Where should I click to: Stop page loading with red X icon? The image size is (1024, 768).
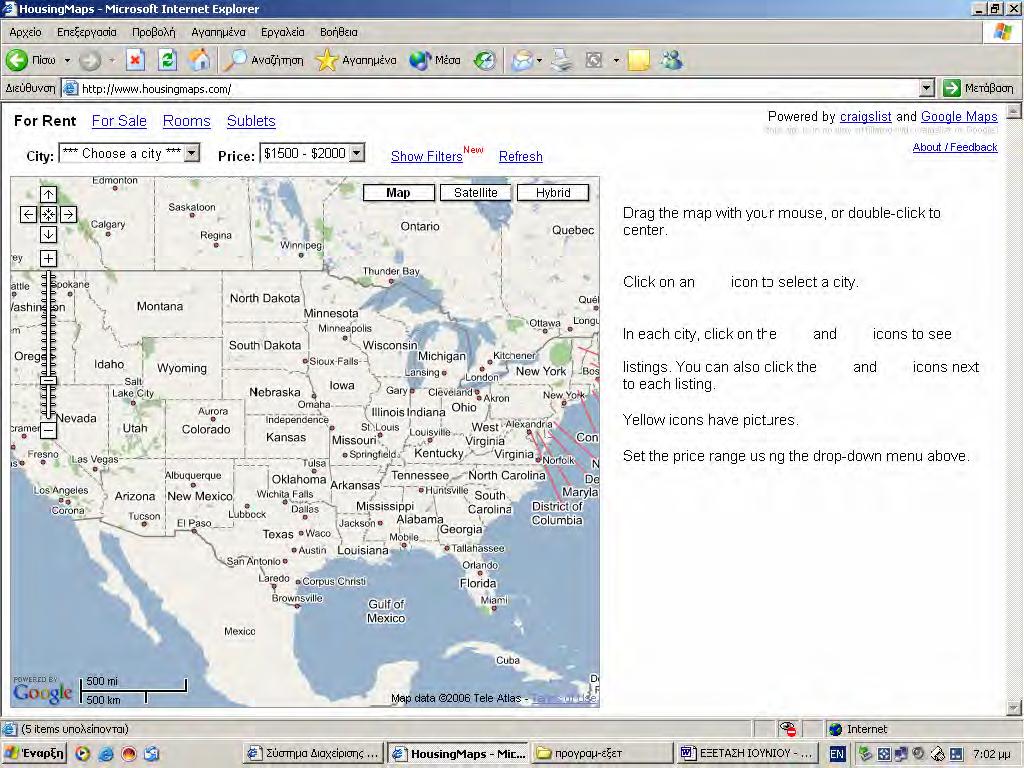[x=135, y=61]
